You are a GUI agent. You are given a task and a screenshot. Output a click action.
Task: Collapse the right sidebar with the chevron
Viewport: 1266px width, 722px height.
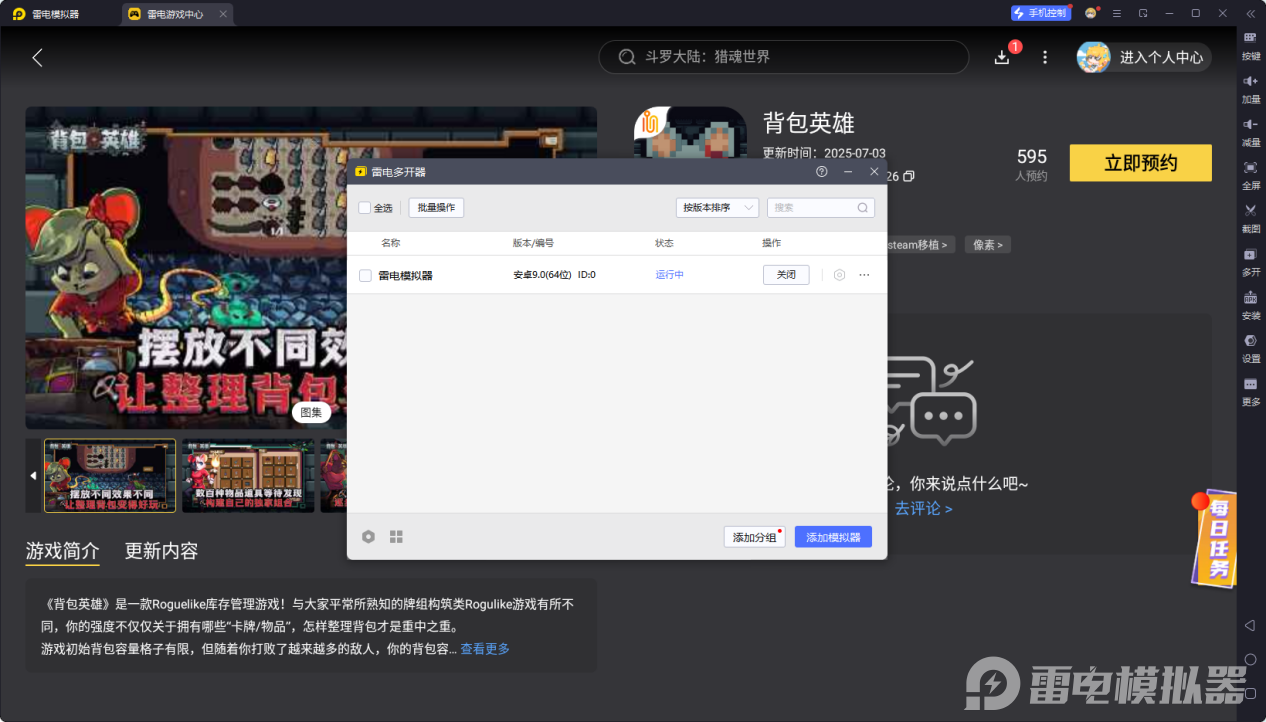click(x=1251, y=12)
